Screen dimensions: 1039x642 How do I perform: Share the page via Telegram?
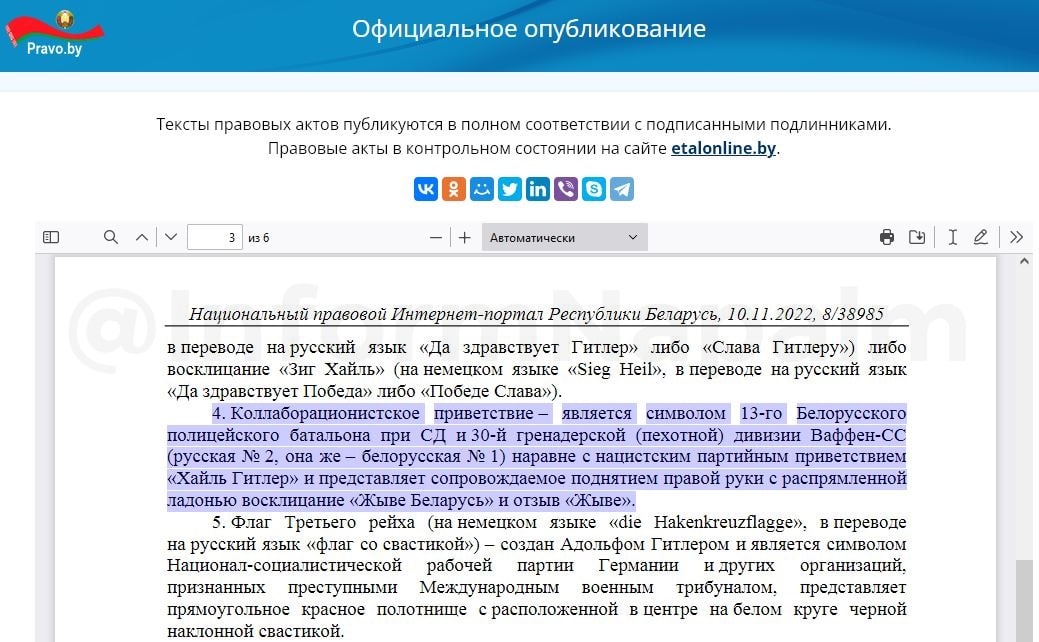click(x=622, y=189)
